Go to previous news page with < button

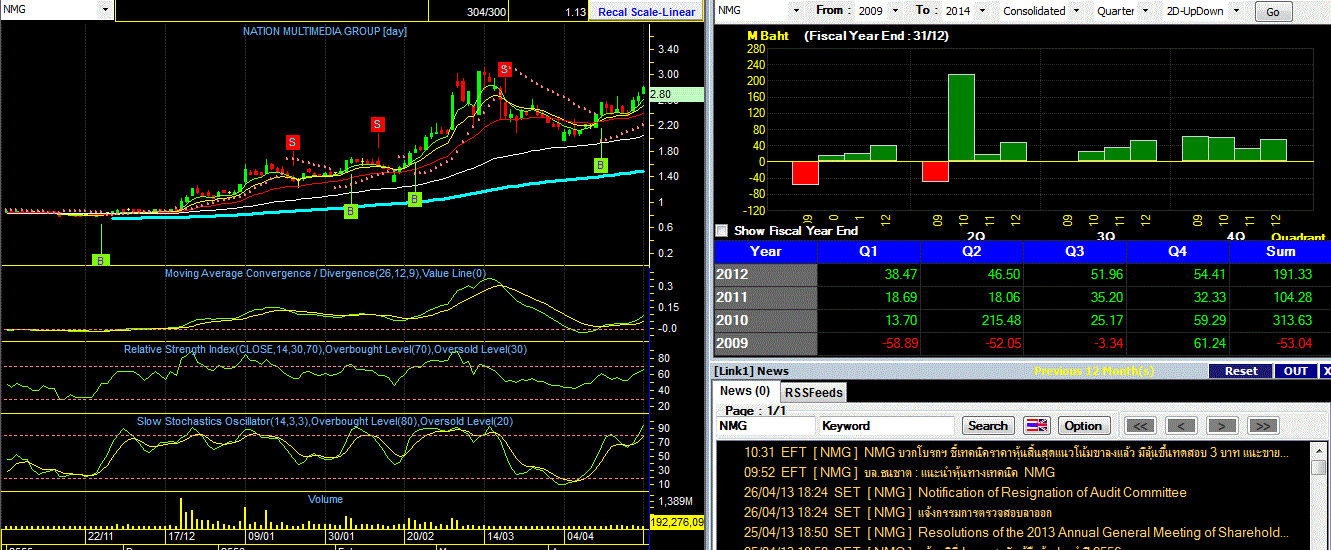click(x=1181, y=426)
